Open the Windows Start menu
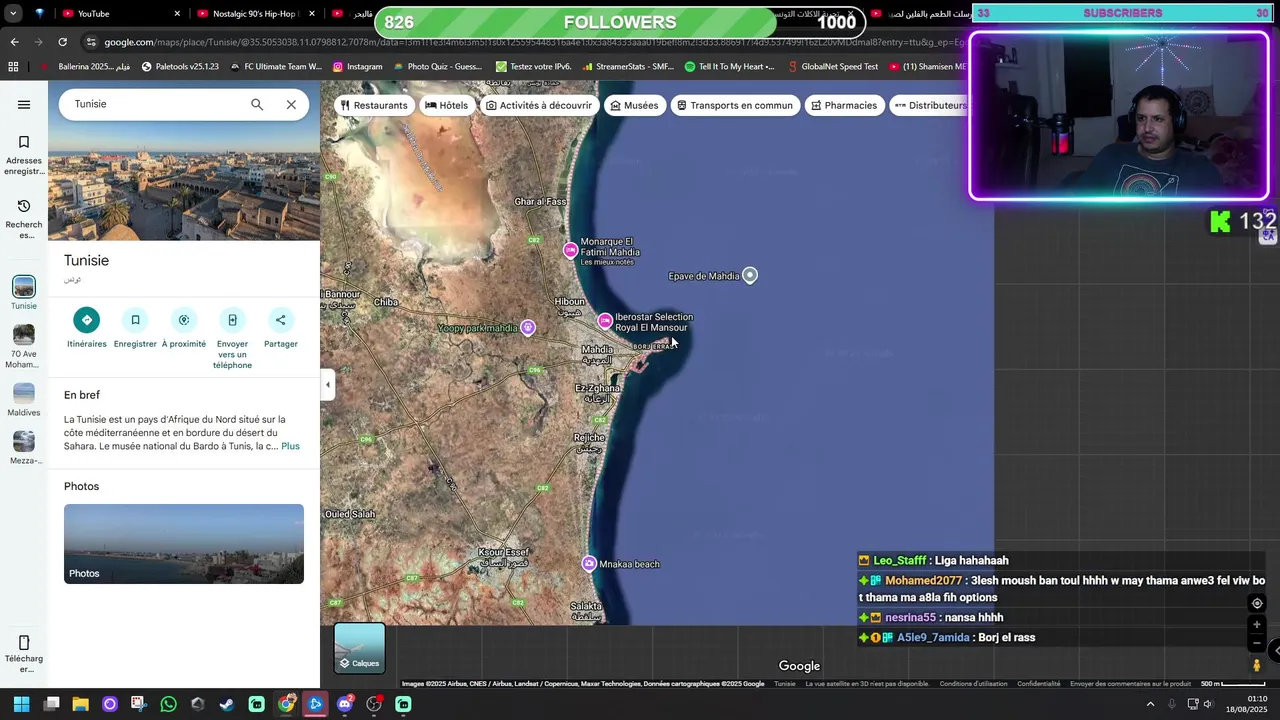Screen dimensions: 1280x720 tap(21, 704)
